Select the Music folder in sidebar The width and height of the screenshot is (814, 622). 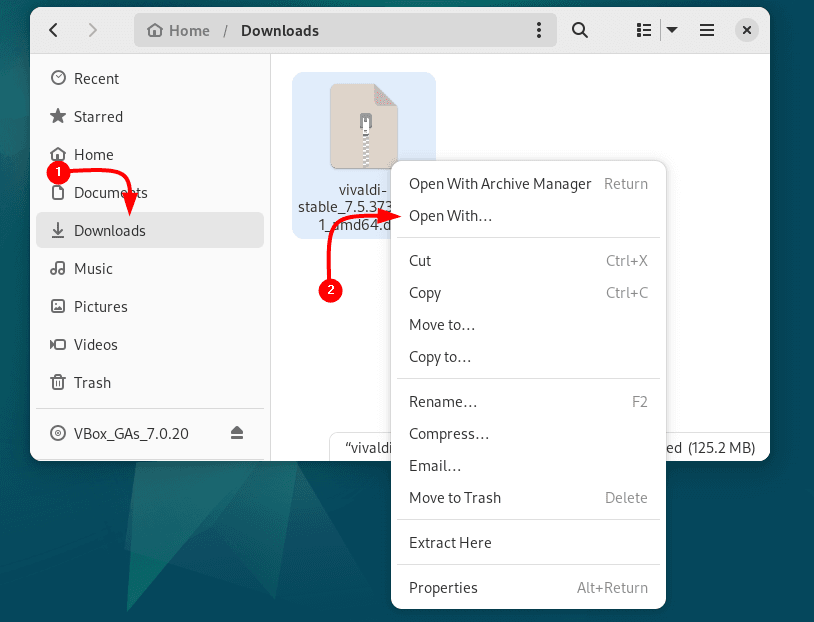click(93, 269)
